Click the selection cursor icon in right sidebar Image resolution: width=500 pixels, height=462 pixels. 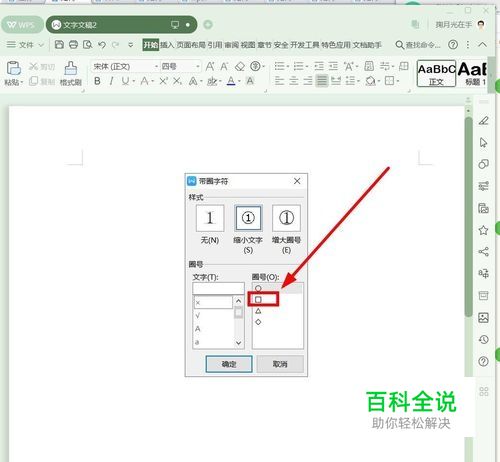click(483, 142)
